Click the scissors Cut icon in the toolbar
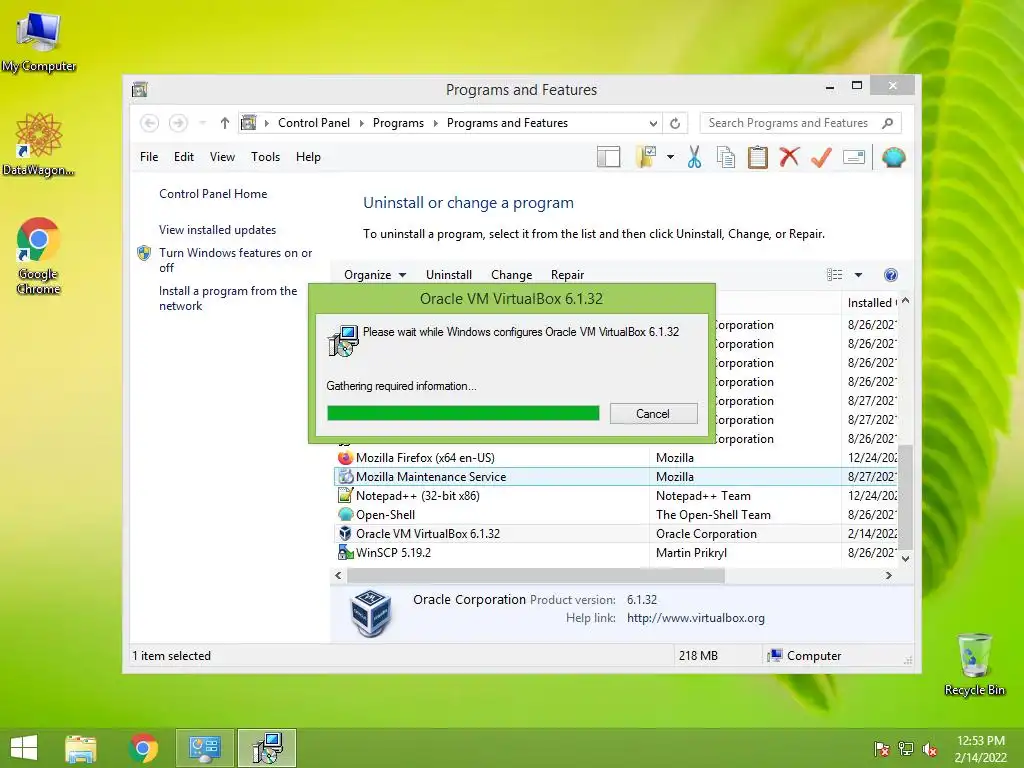This screenshot has width=1024, height=768. [x=694, y=157]
